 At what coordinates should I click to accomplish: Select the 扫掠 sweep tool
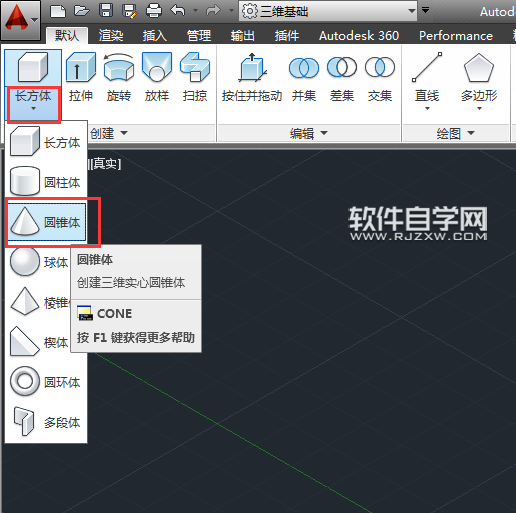(195, 77)
